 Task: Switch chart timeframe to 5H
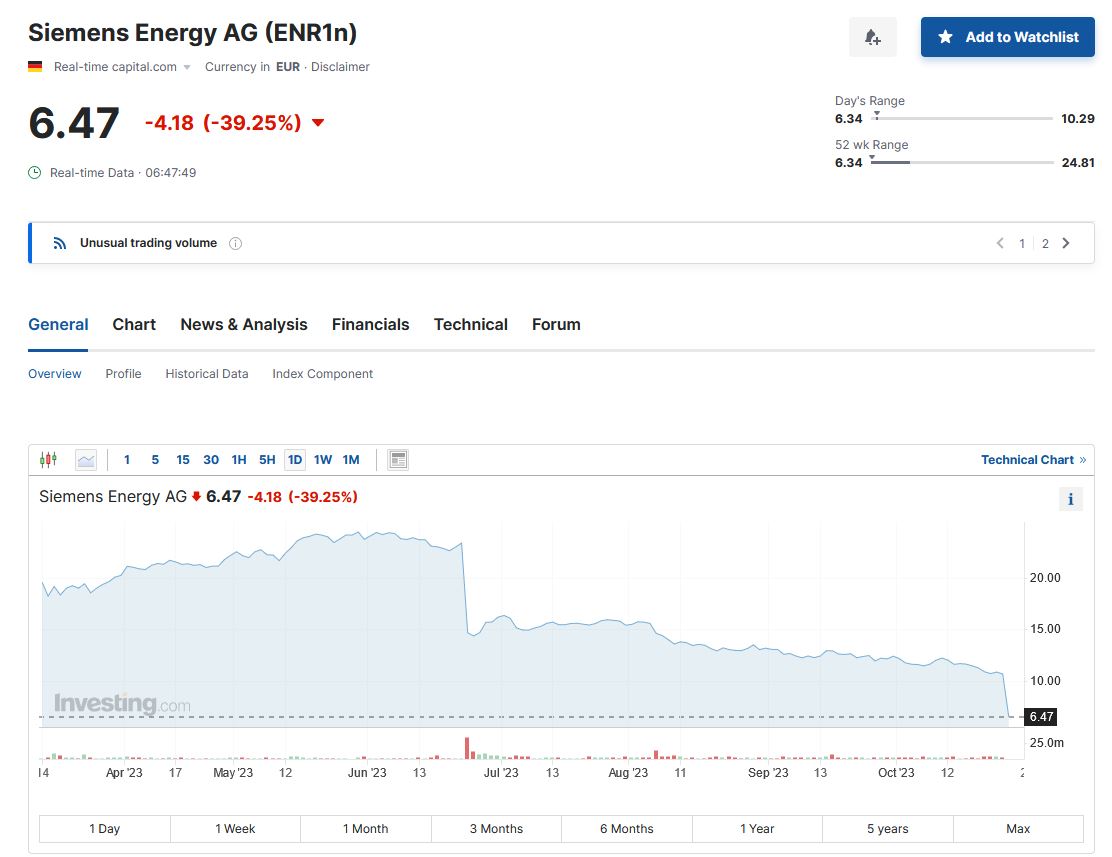pyautogui.click(x=266, y=459)
